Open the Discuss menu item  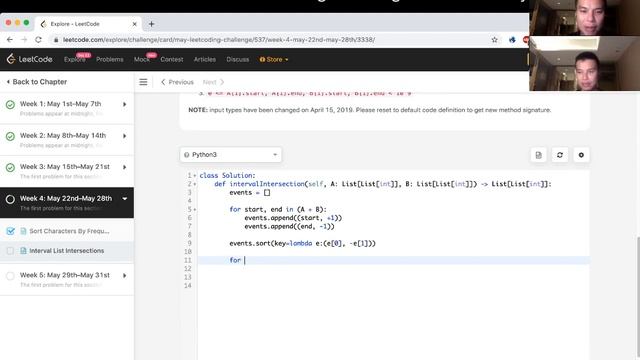click(x=238, y=60)
